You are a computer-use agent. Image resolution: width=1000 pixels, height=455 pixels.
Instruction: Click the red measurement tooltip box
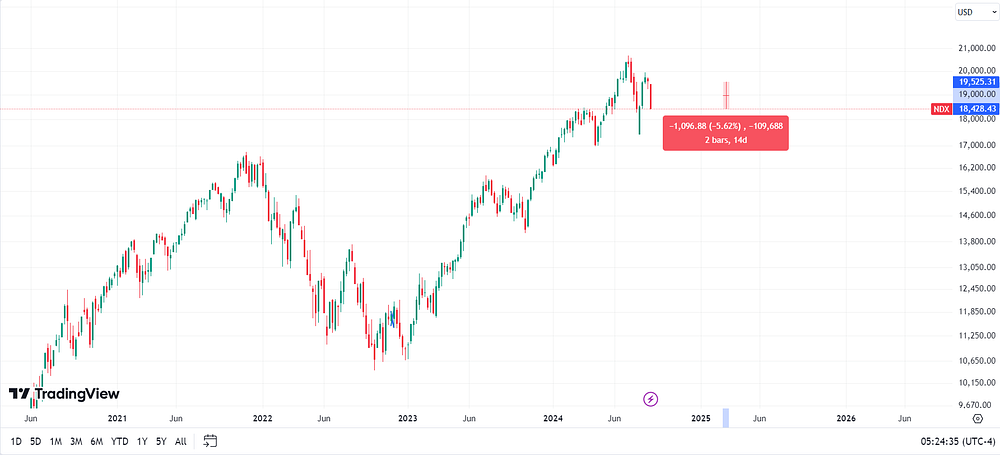tap(726, 133)
